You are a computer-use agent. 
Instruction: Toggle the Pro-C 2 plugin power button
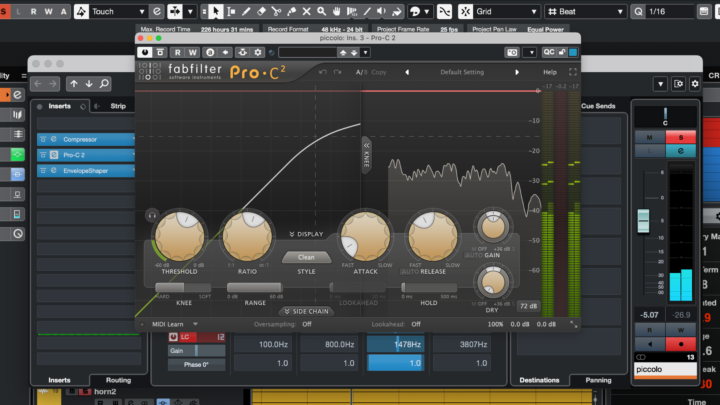click(x=146, y=52)
